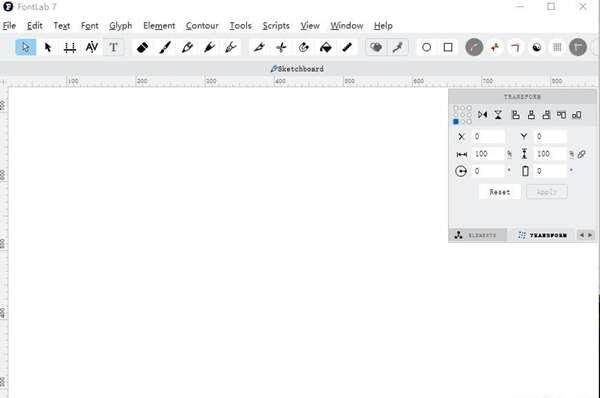The image size is (600, 398).
Task: Flip horizontally in Transform panel
Action: coord(483,115)
